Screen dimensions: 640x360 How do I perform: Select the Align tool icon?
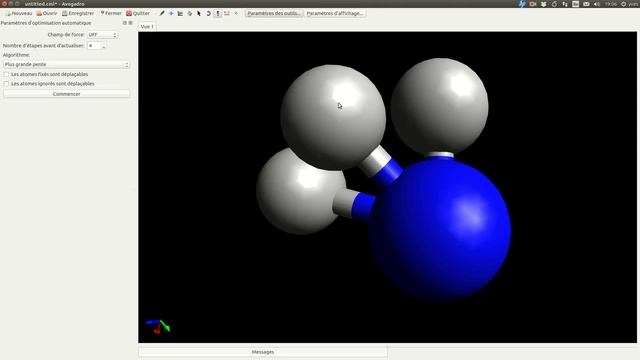[x=236, y=13]
